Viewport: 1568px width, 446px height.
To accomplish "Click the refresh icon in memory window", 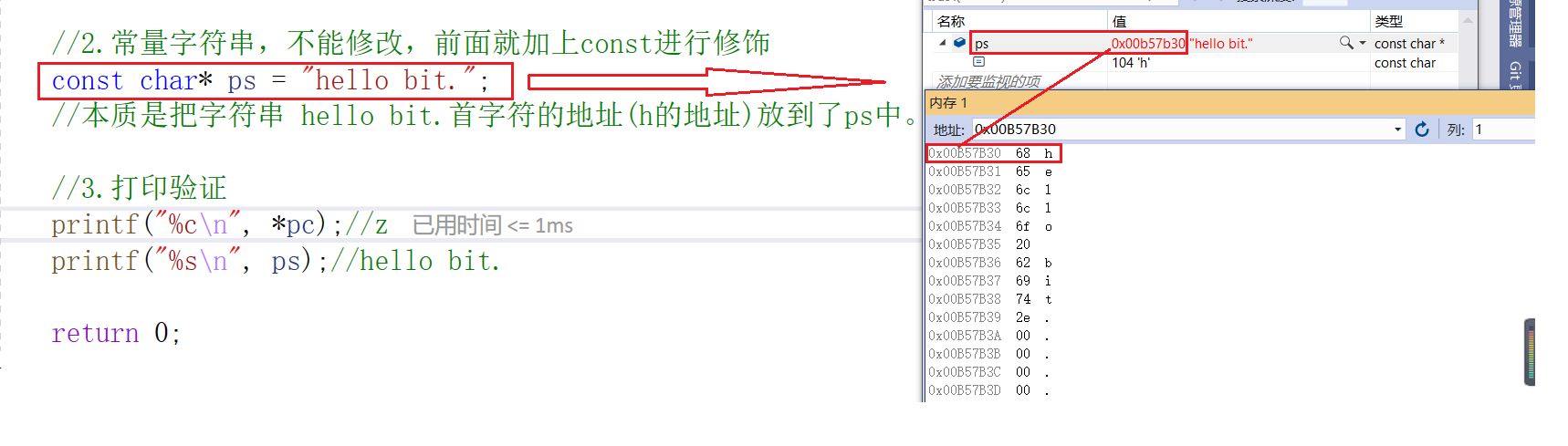I will (1421, 130).
